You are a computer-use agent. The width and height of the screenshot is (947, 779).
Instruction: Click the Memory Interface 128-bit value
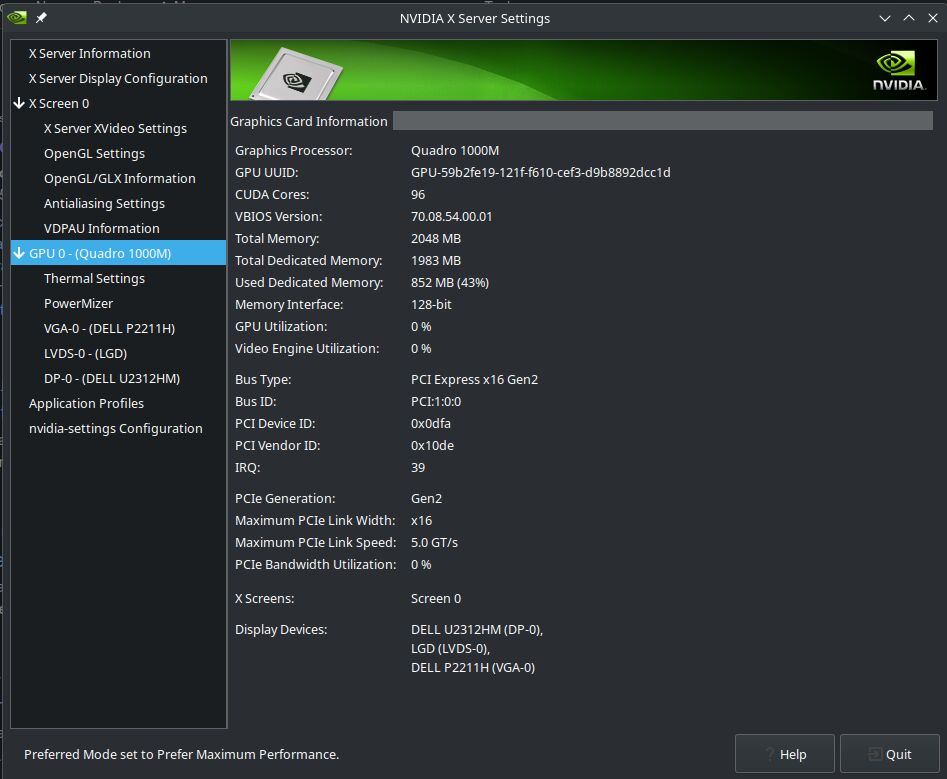coord(431,305)
